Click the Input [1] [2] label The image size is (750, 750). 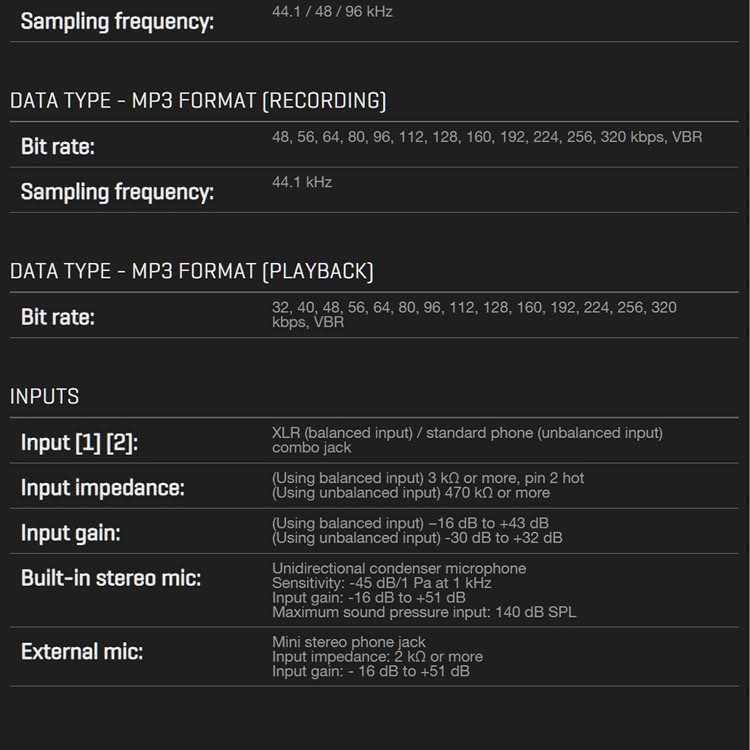(x=79, y=442)
